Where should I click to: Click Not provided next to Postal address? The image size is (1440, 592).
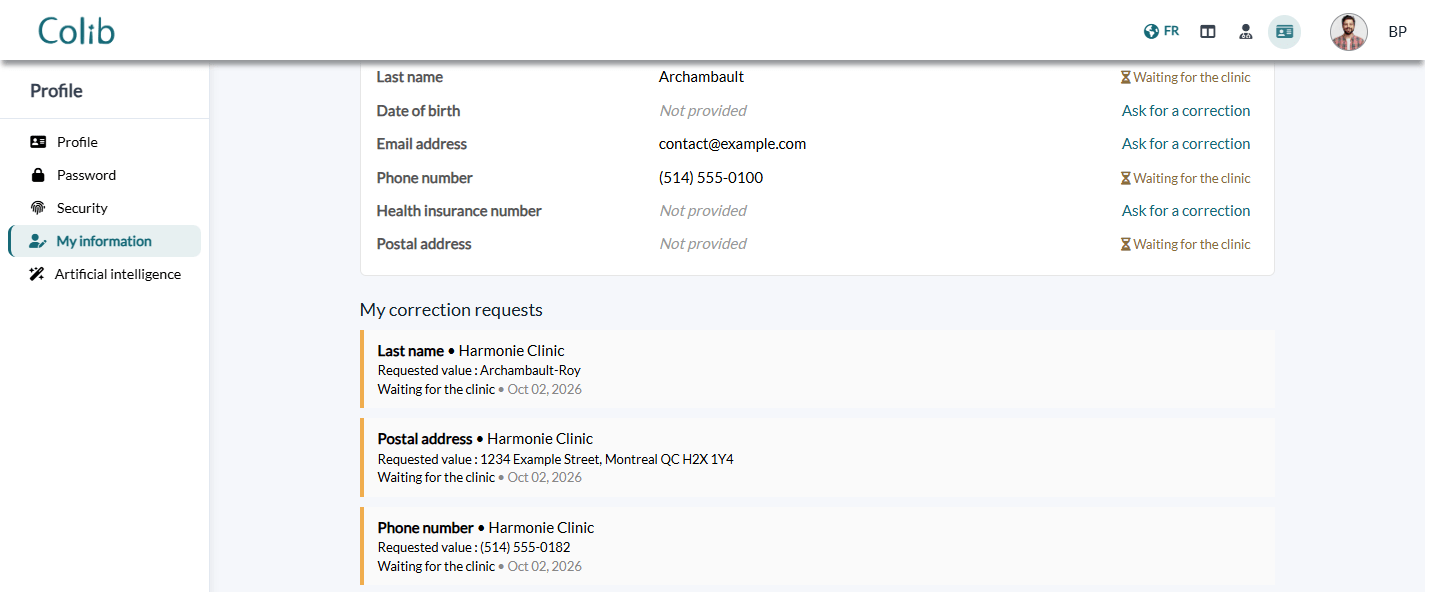pos(703,244)
